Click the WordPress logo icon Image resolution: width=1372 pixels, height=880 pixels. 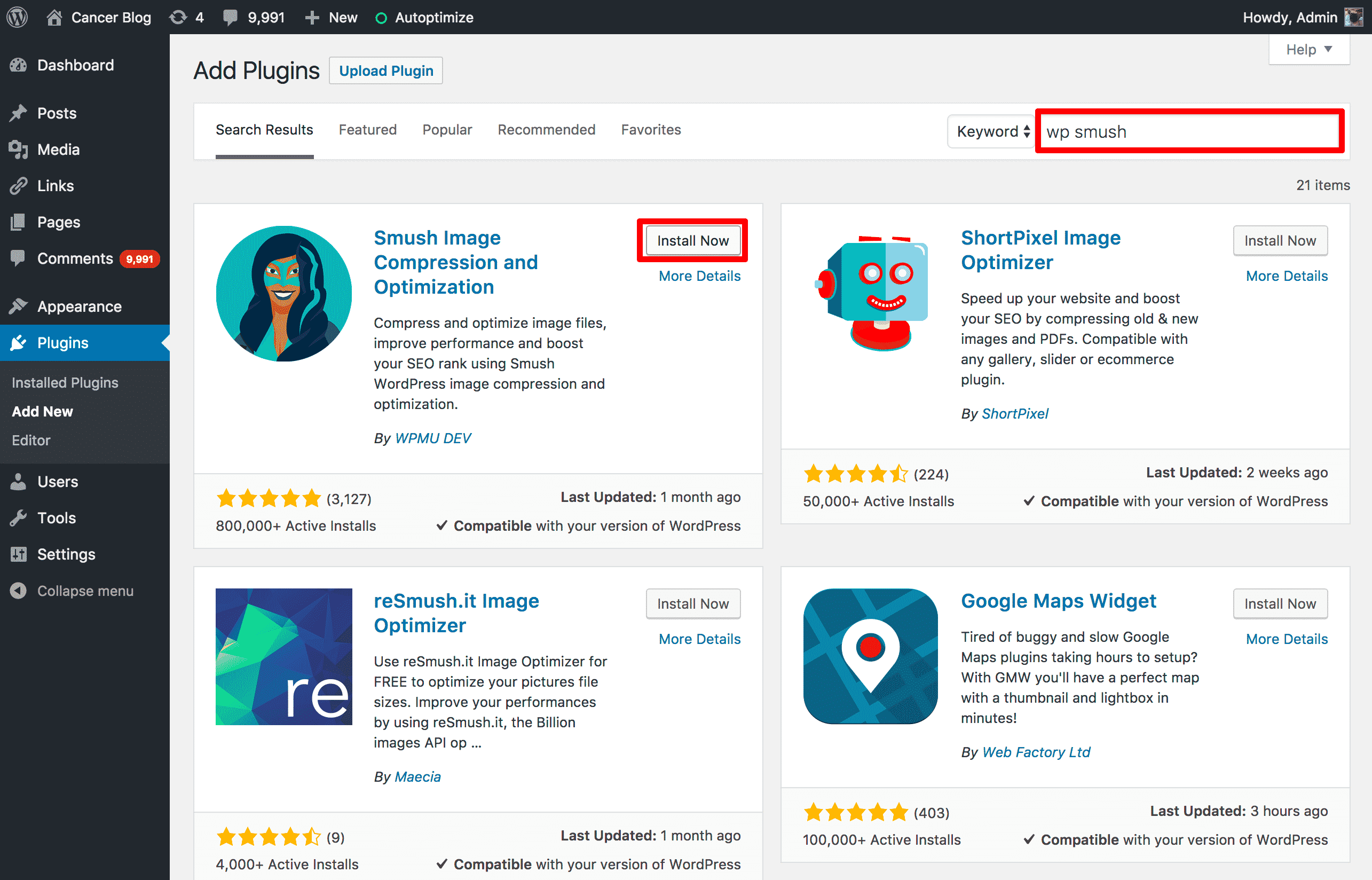pos(17,17)
